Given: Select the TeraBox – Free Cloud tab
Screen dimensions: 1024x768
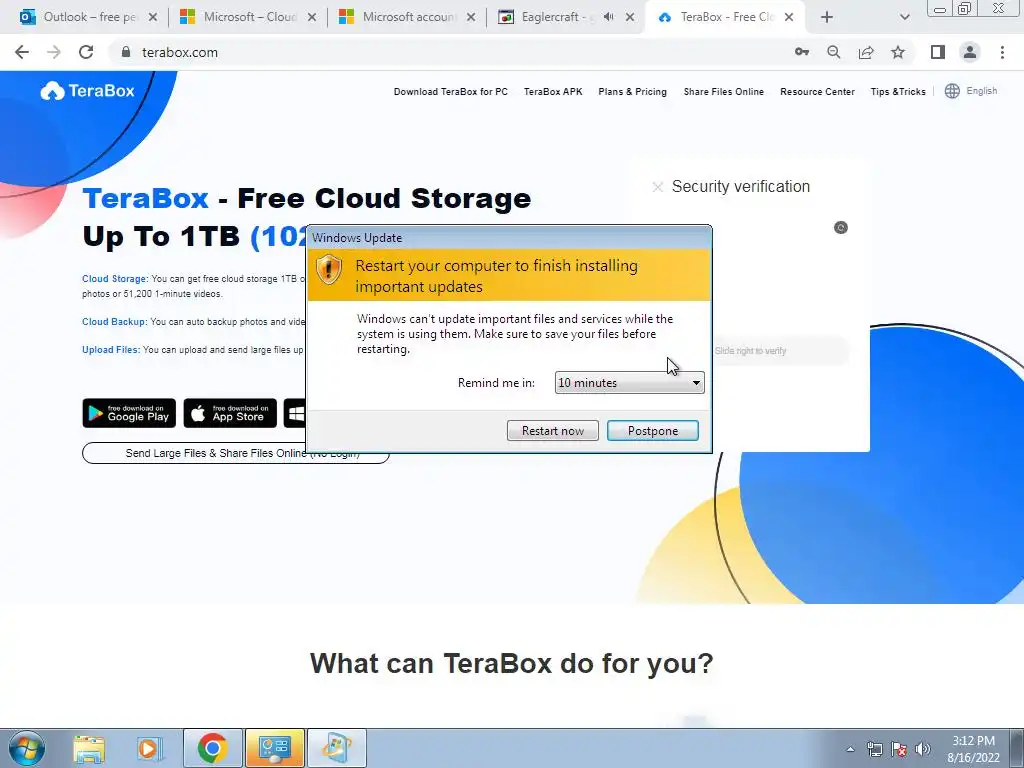Looking at the screenshot, I should coord(725,17).
